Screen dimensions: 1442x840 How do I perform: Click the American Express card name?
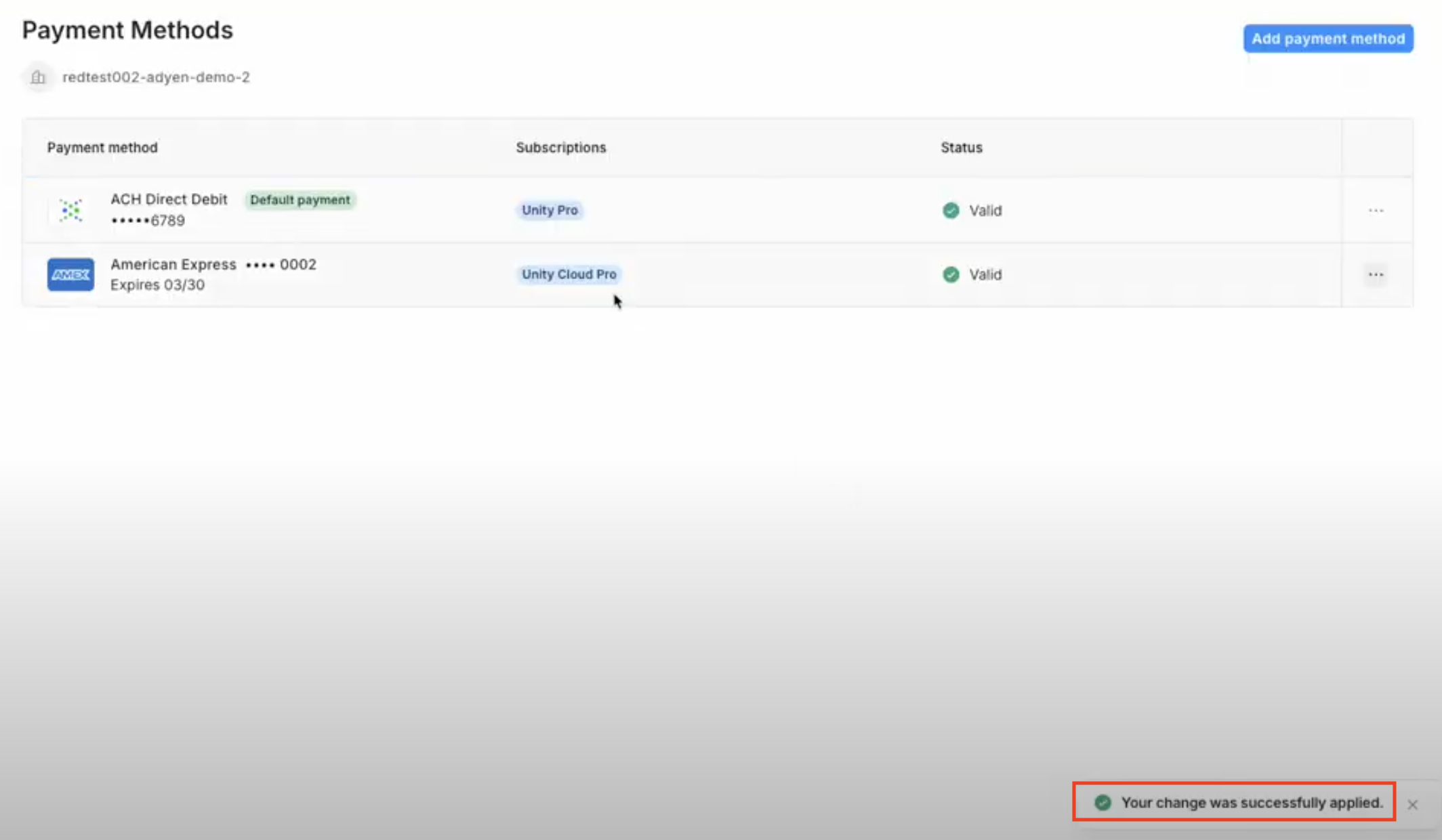[173, 264]
